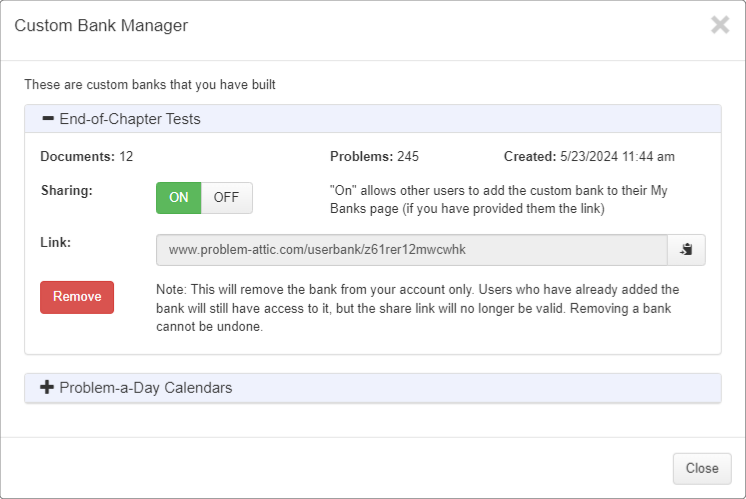Image resolution: width=746 pixels, height=499 pixels.
Task: Collapse the End-of-Chapter Tests section title
Action: click(x=130, y=119)
